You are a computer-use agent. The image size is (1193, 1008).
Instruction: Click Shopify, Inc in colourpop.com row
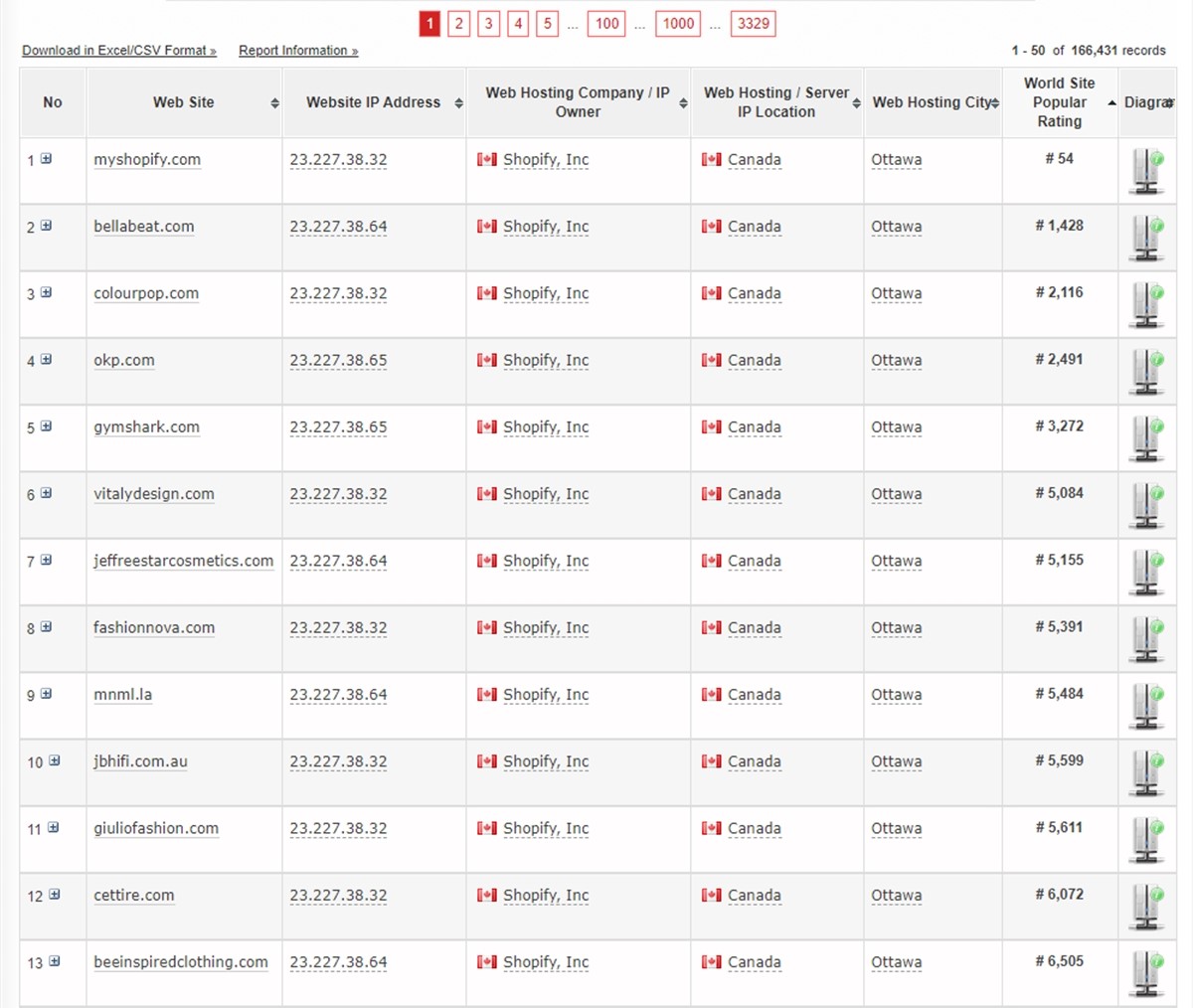pos(546,293)
